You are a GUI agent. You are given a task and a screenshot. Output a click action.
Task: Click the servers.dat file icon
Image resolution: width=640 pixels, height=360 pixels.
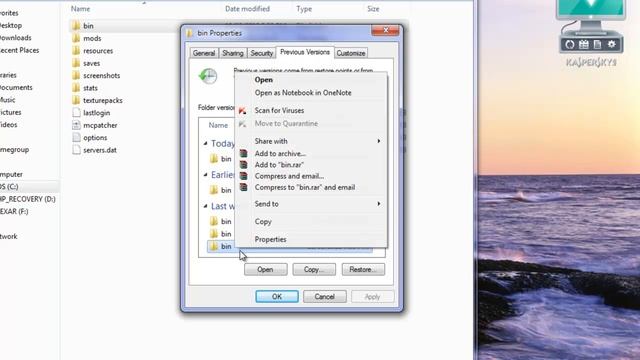[76, 150]
